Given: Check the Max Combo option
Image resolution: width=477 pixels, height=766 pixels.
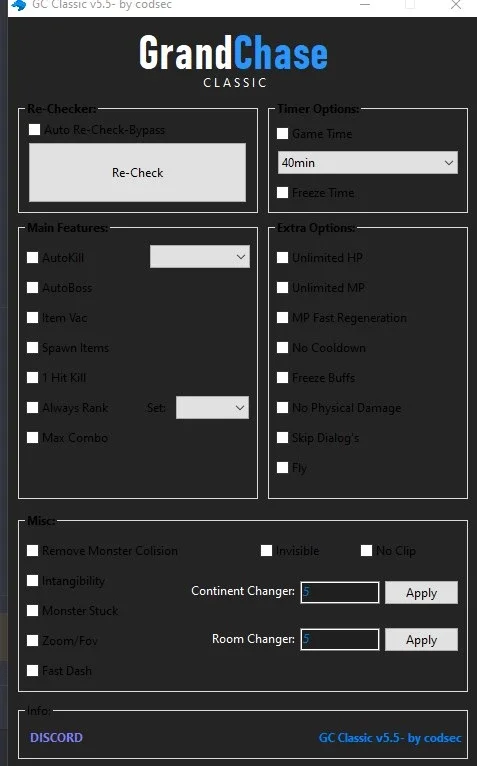Looking at the screenshot, I should 33,437.
